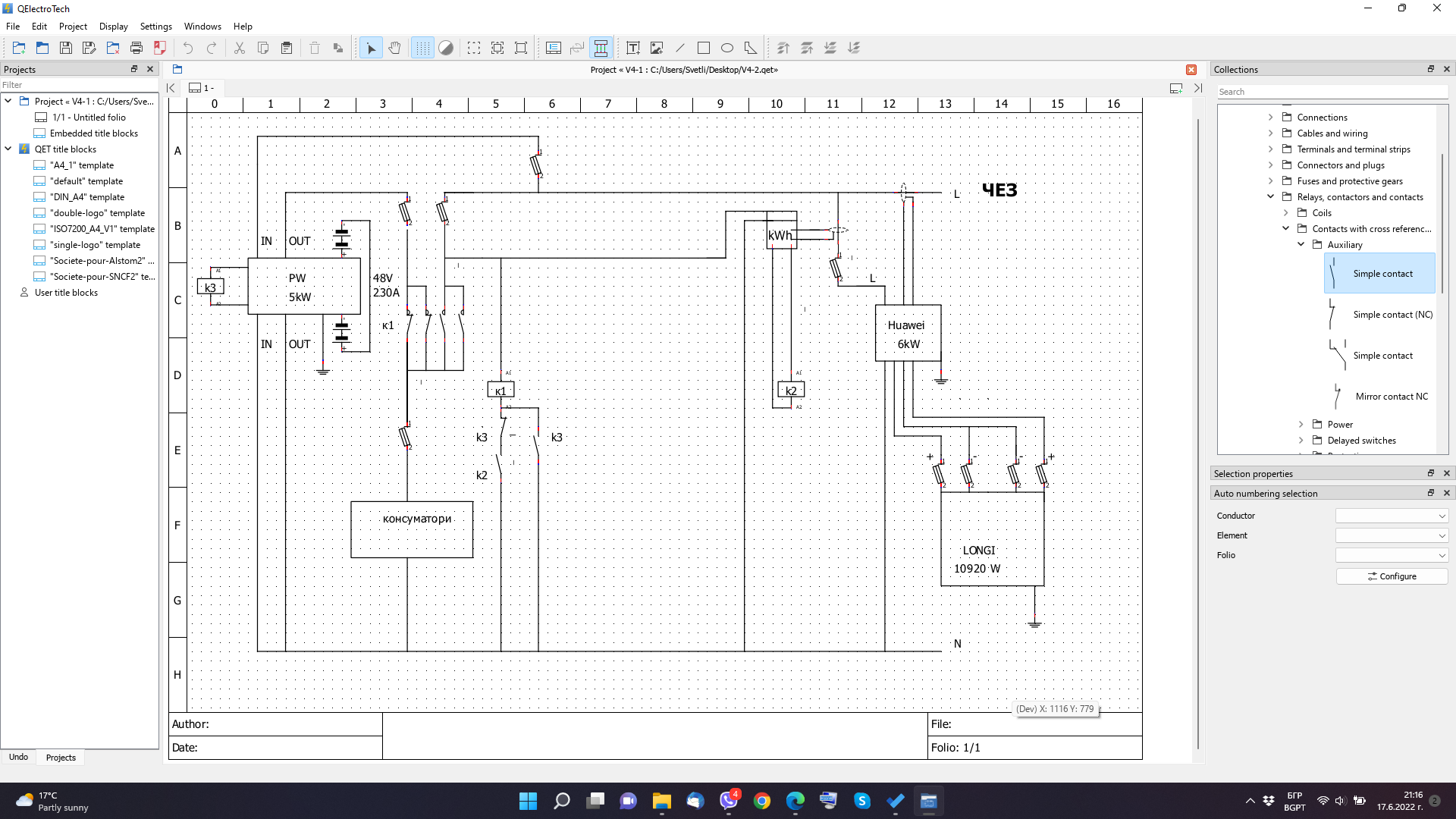Select the hand pan view tool
The height and width of the screenshot is (819, 1456).
pyautogui.click(x=394, y=48)
